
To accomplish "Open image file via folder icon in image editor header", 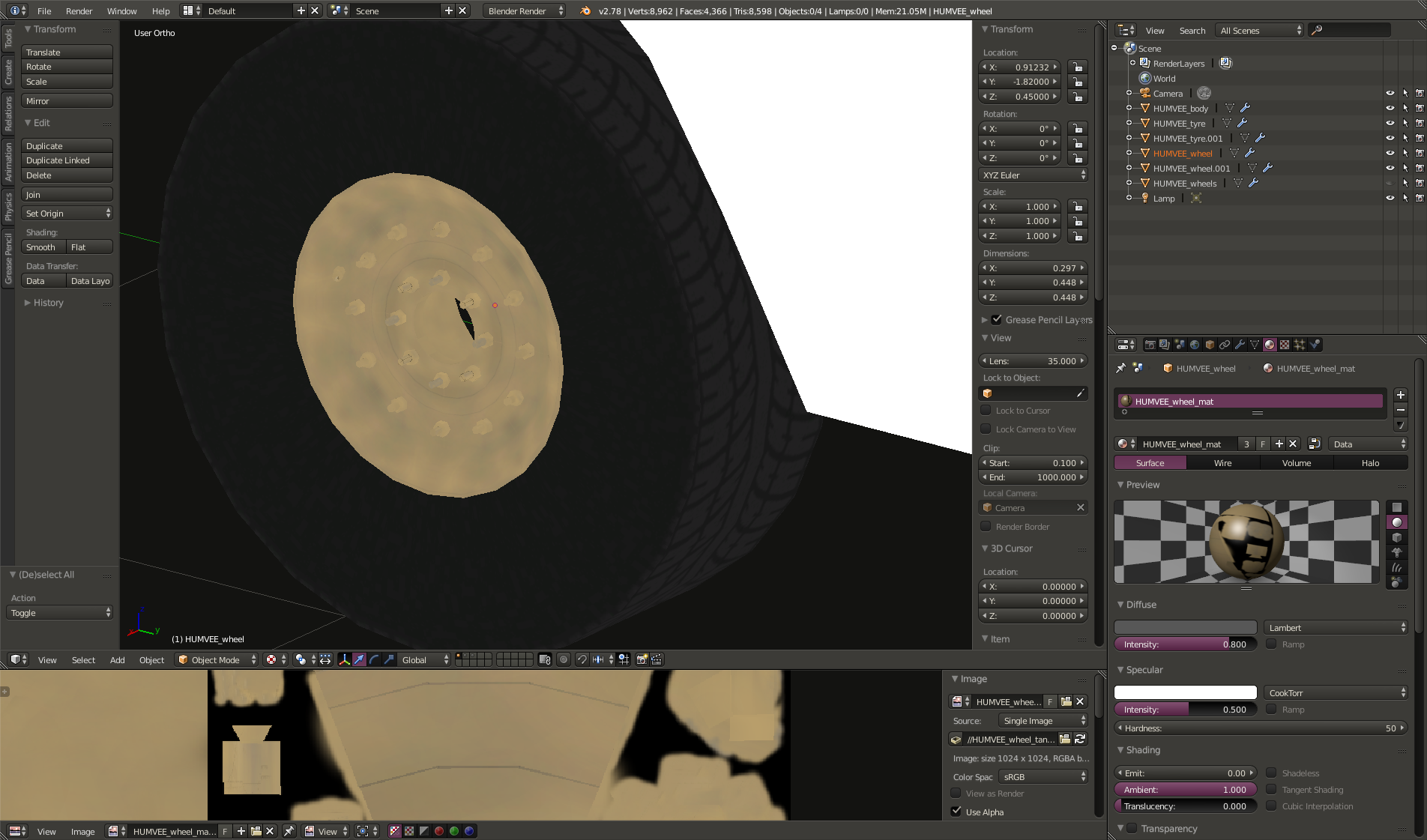I will pos(256,831).
